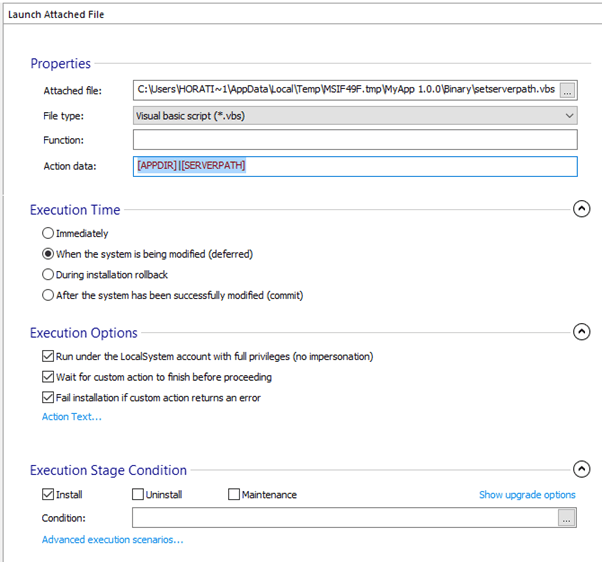602x562 pixels.
Task: Open the File type dropdown
Action: pyautogui.click(x=355, y=116)
